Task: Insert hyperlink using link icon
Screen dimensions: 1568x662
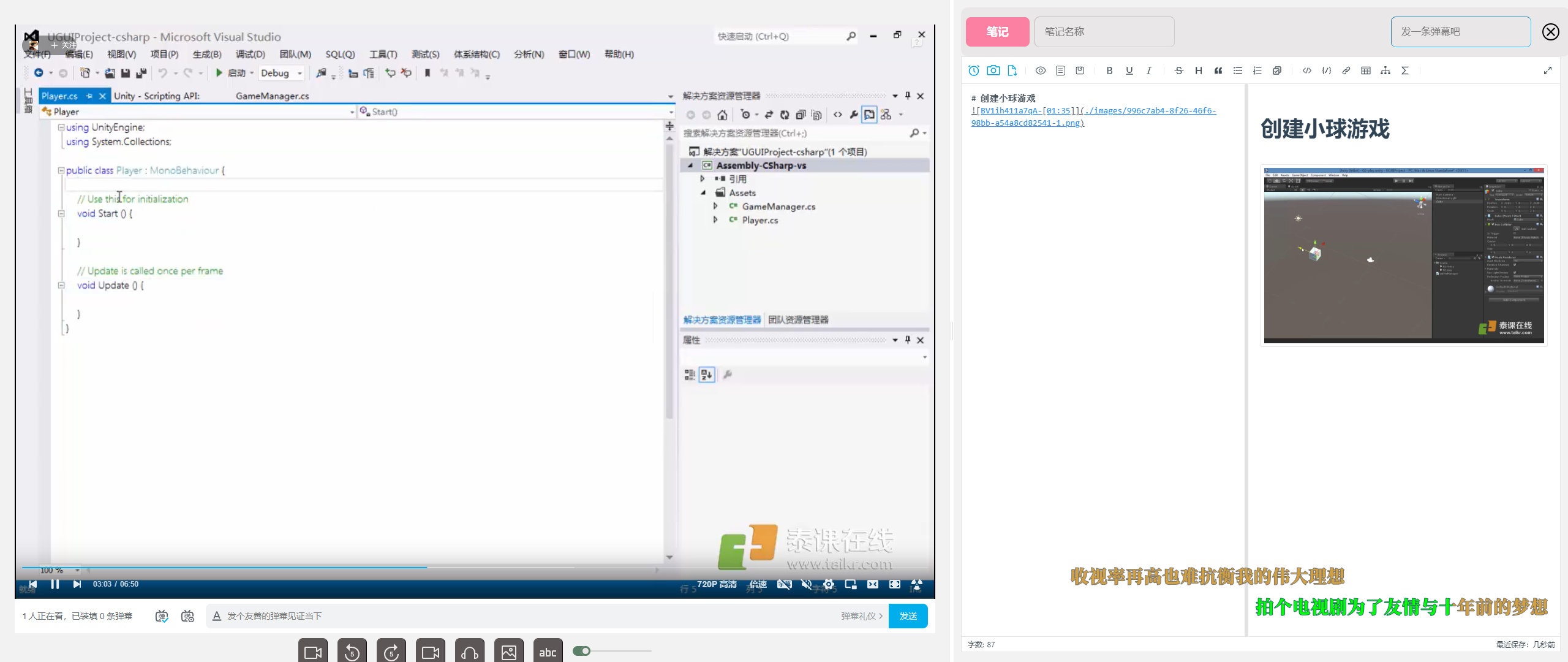Action: point(1346,70)
